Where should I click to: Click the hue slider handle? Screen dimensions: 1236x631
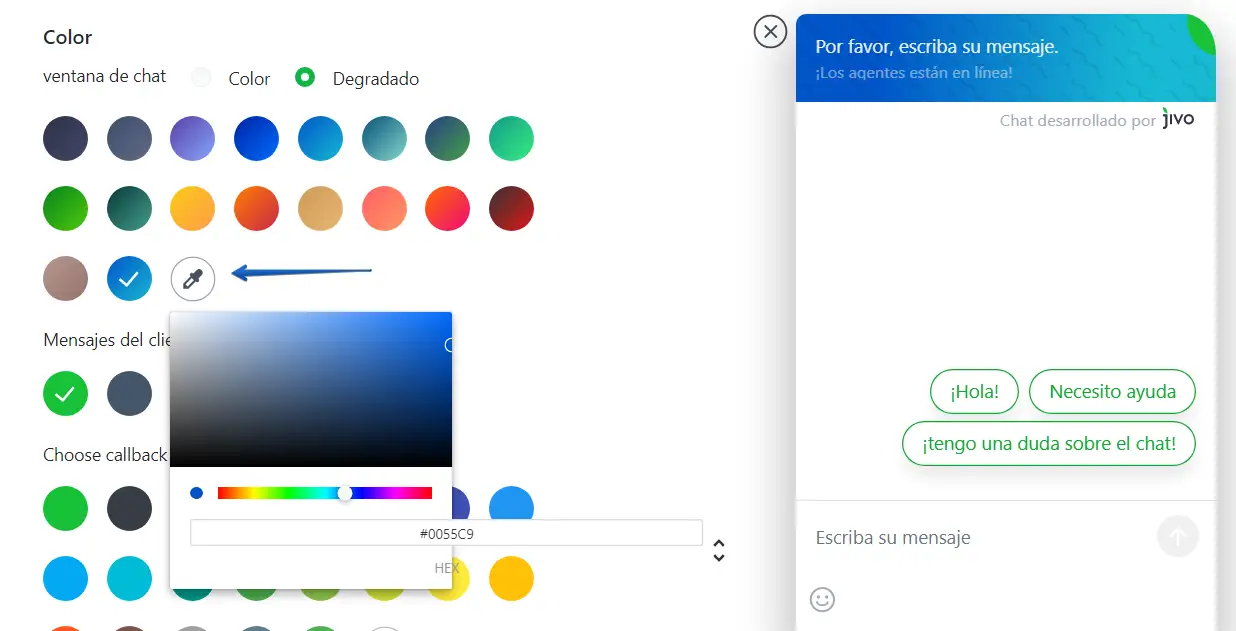click(x=345, y=493)
